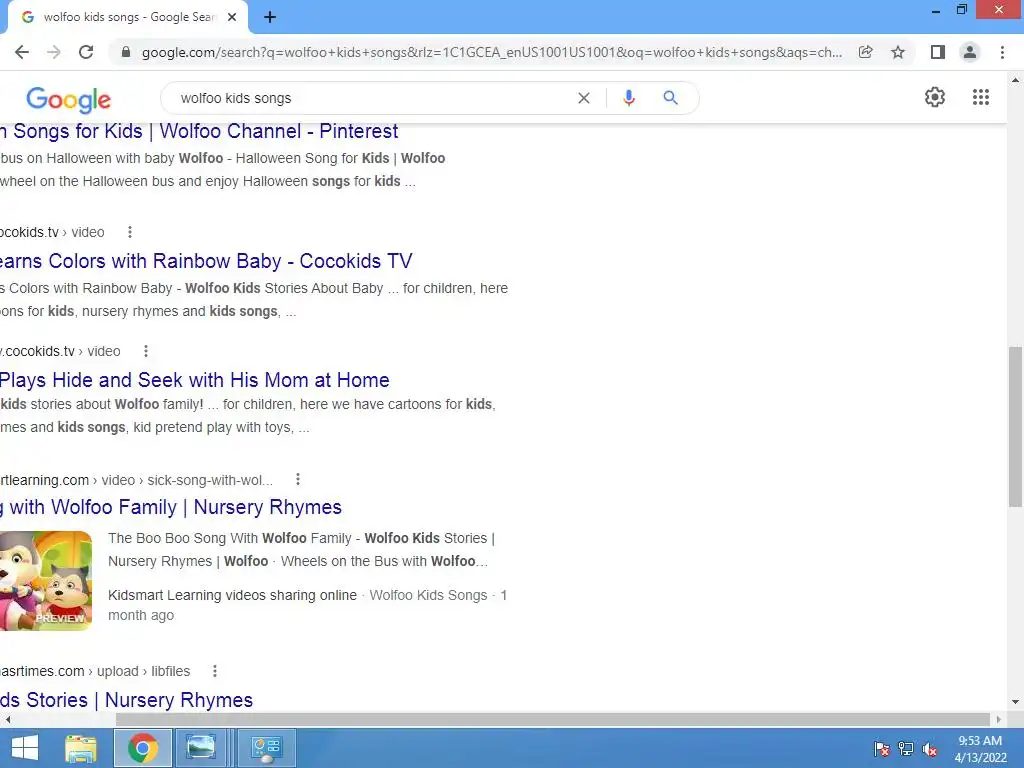Screen dimensions: 1024x768
Task: Open the Chrome profile avatar
Action: click(970, 52)
